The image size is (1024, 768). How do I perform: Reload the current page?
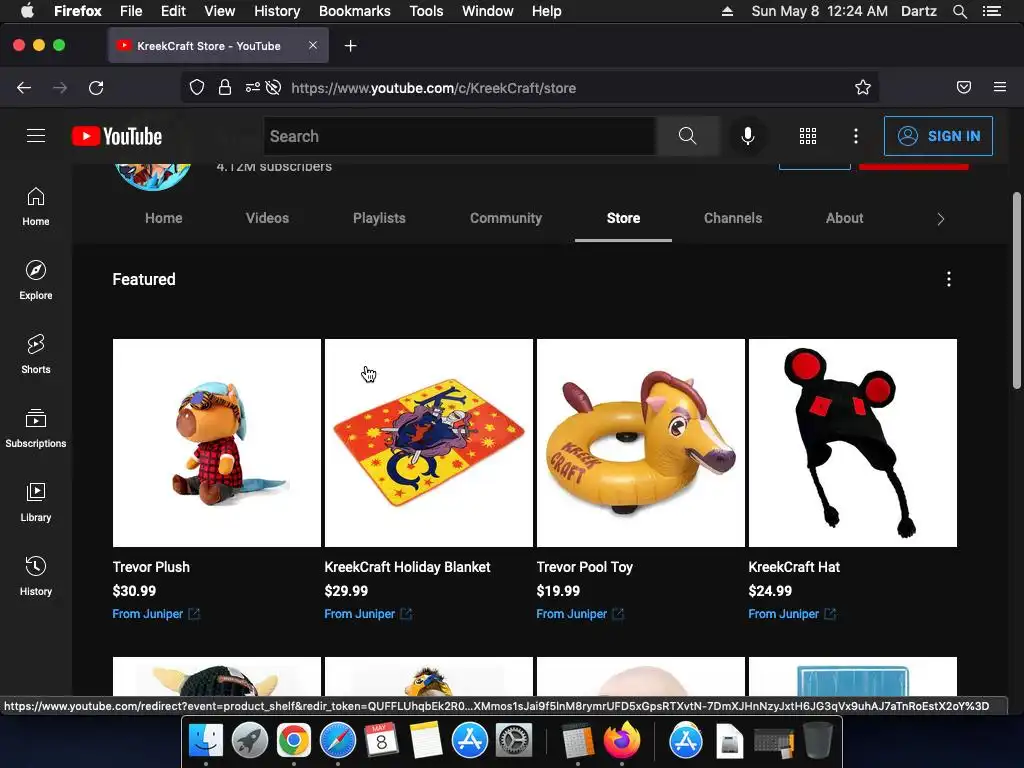96,88
